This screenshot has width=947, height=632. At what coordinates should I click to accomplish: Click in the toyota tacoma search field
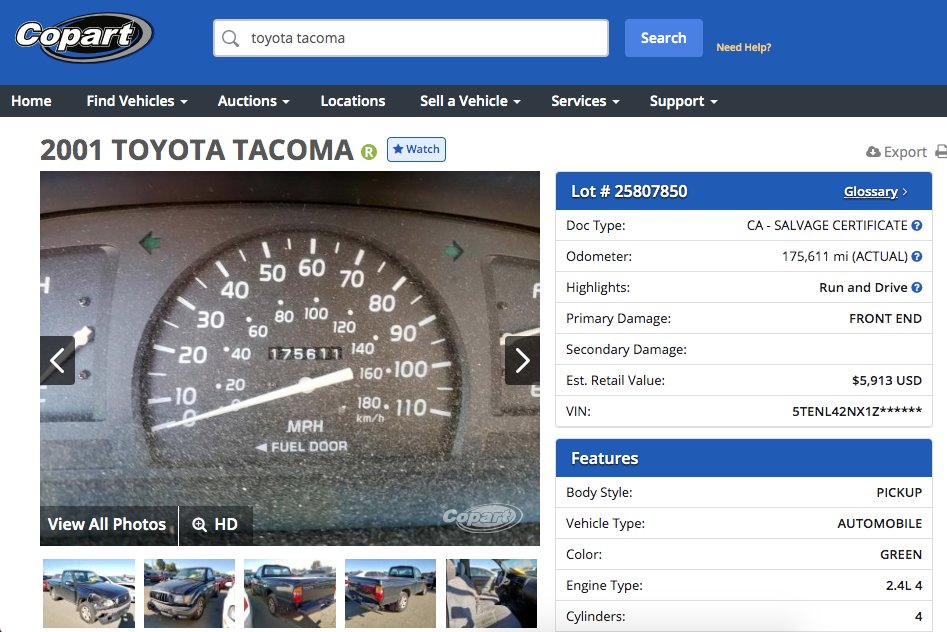coord(411,38)
